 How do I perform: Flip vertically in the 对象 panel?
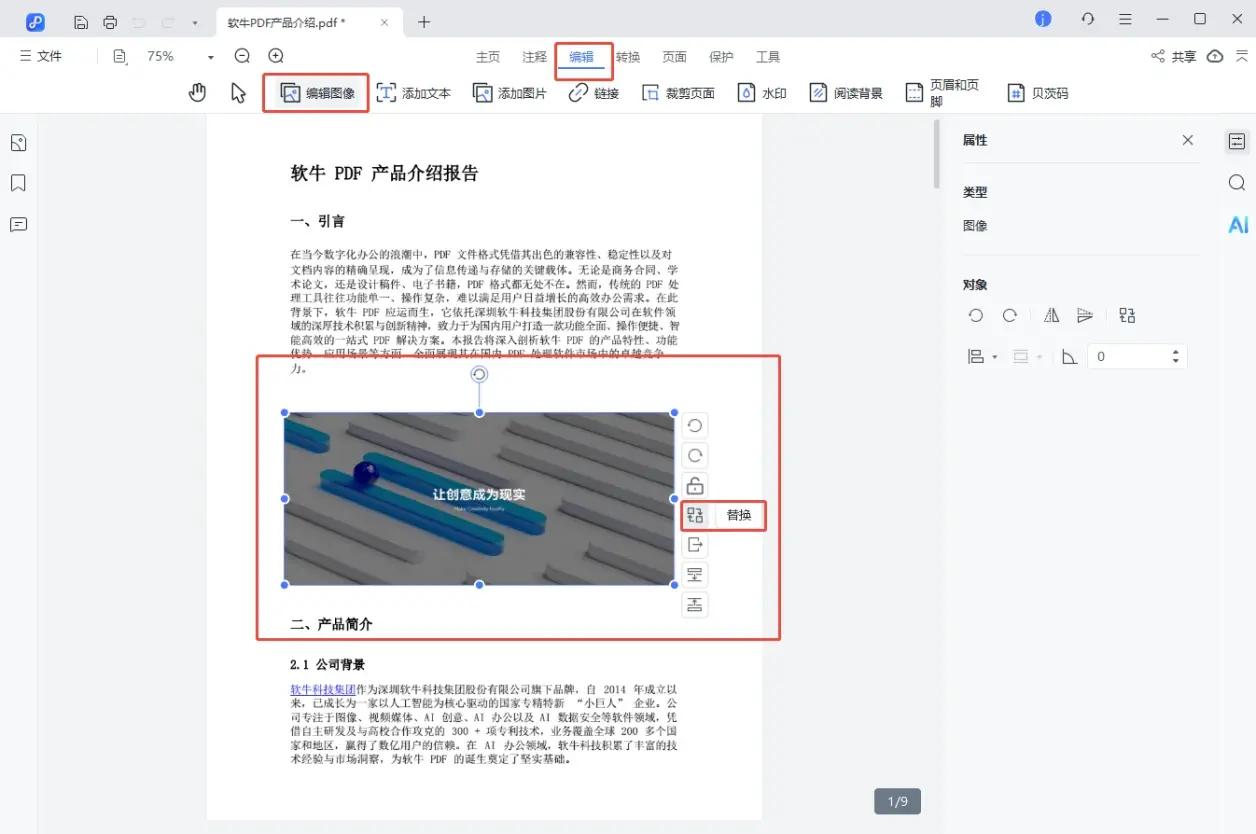[1085, 316]
